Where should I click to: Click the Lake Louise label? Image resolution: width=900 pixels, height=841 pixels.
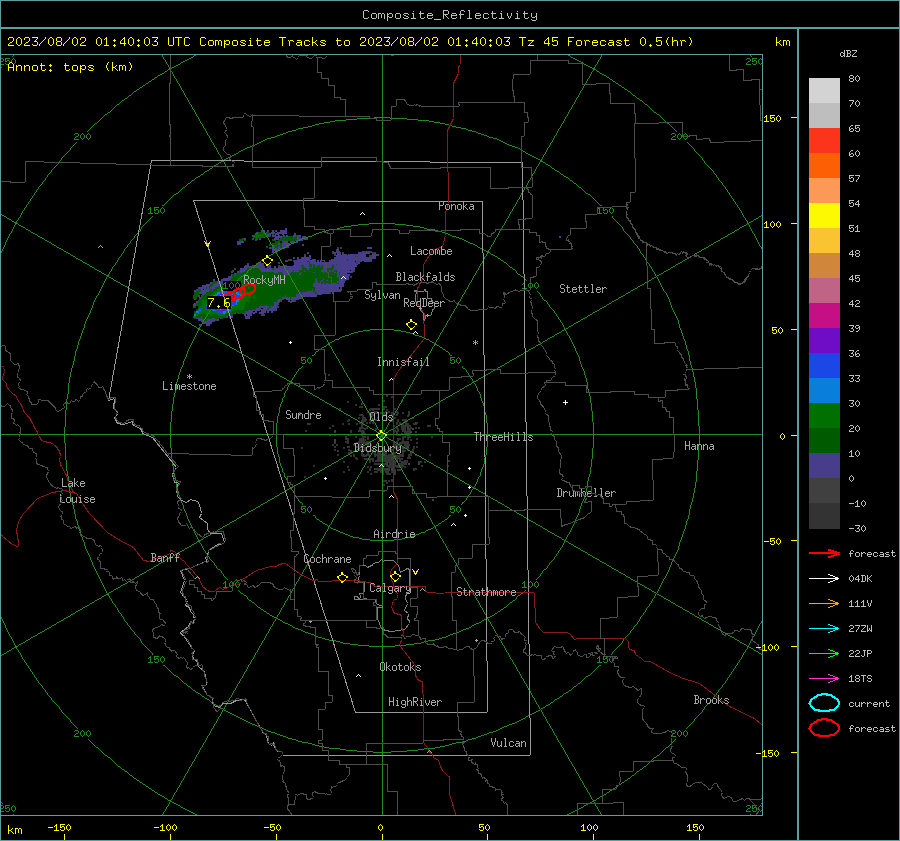pos(77,491)
